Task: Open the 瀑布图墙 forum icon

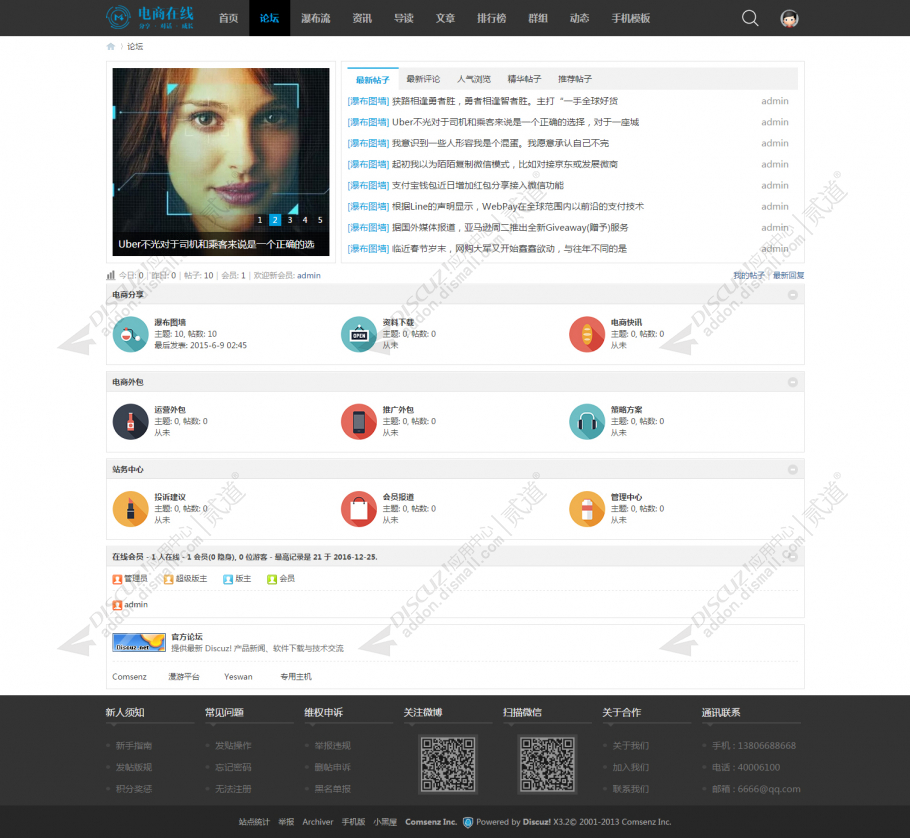Action: tap(130, 334)
